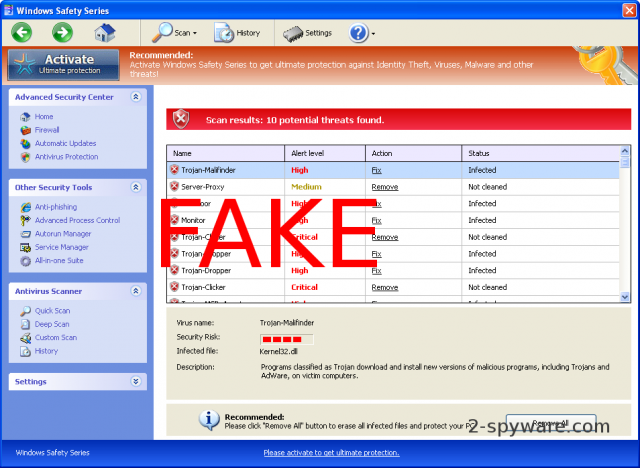Select the Server-Proxy threat row
This screenshot has width=640, height=468.
coord(393,187)
